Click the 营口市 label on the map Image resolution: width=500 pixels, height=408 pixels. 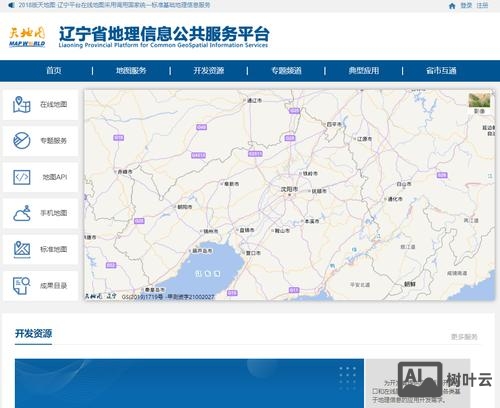pos(253,253)
